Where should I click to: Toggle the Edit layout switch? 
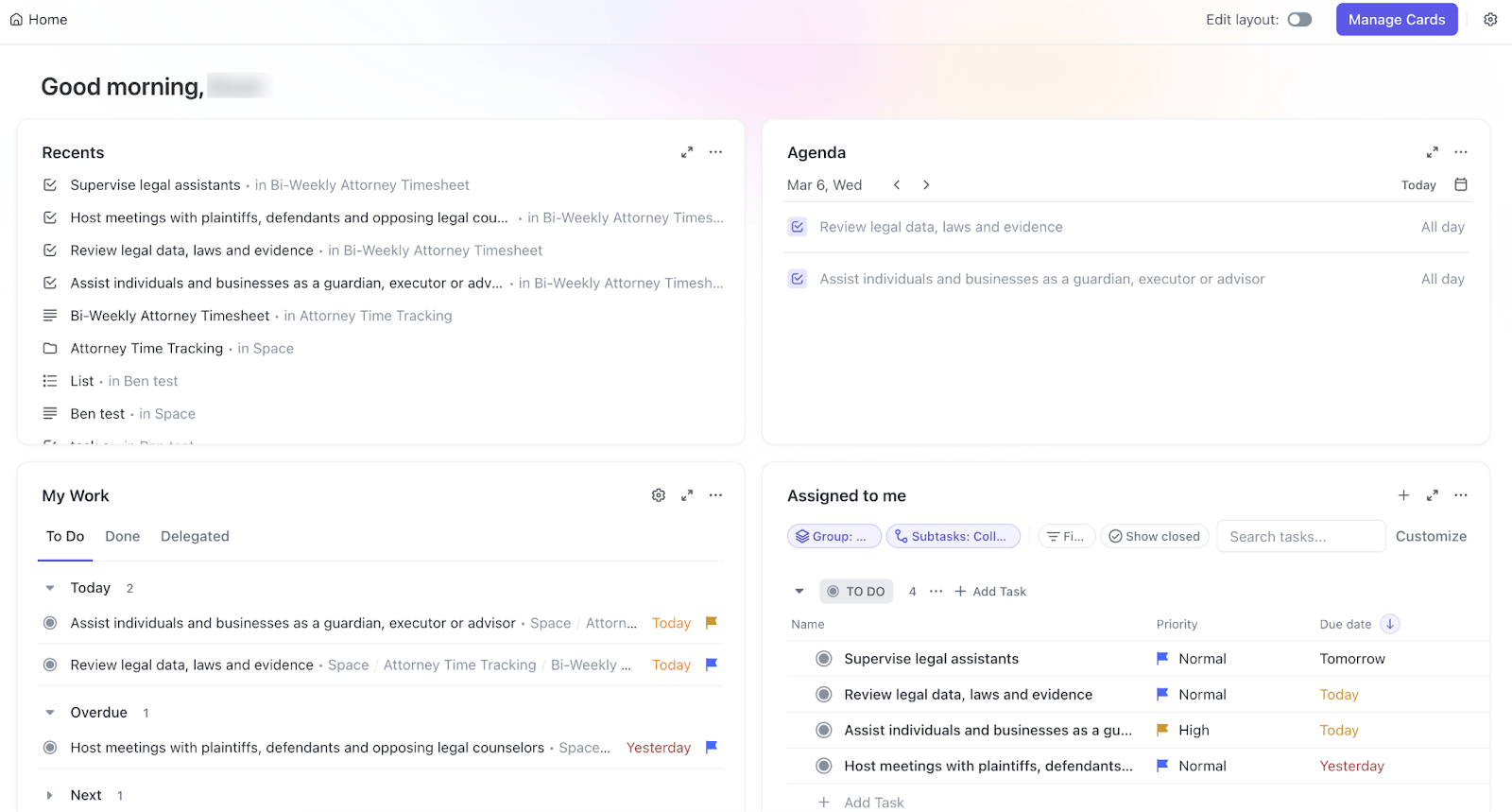pyautogui.click(x=1299, y=20)
